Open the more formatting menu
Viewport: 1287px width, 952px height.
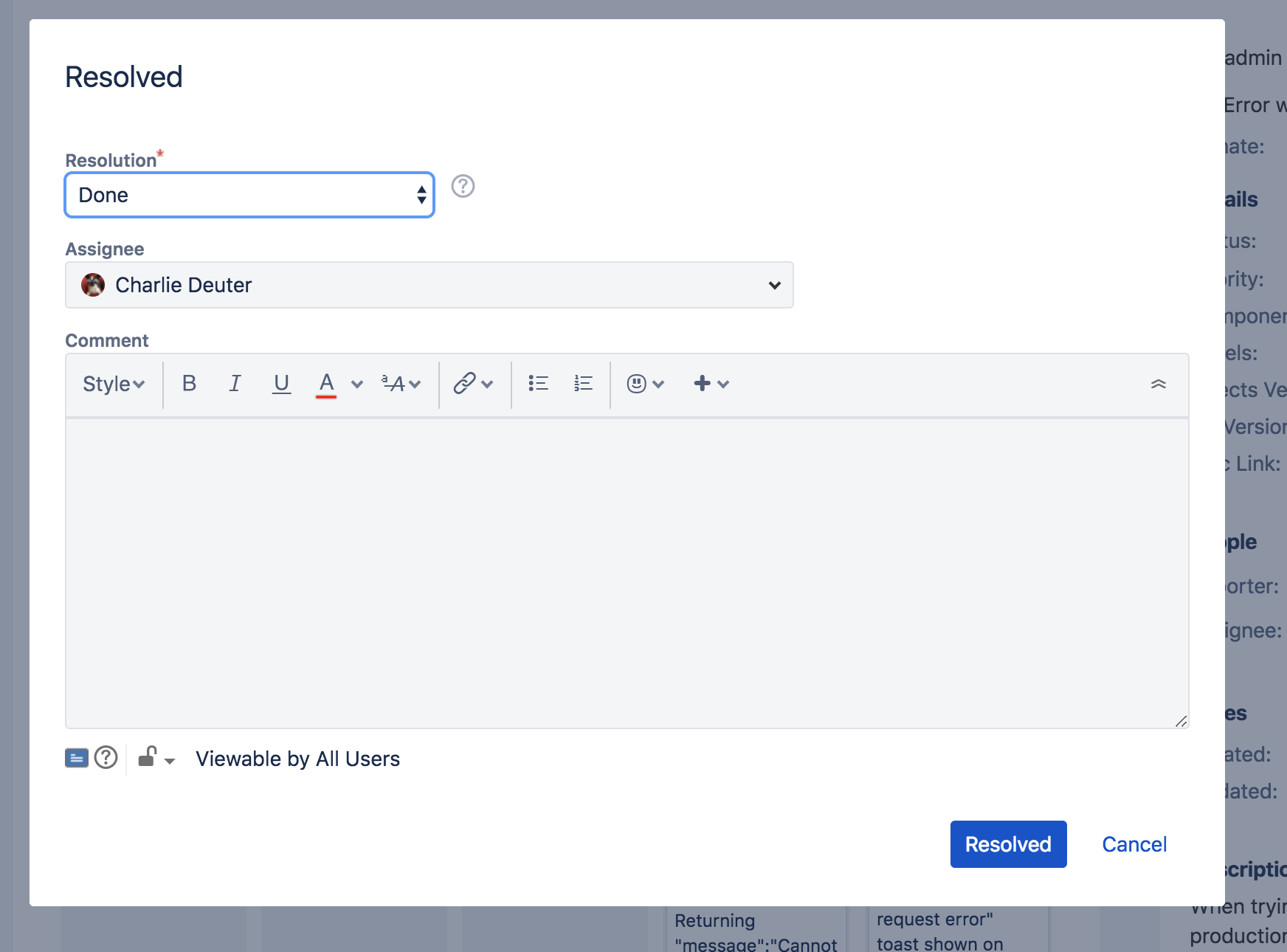401,384
